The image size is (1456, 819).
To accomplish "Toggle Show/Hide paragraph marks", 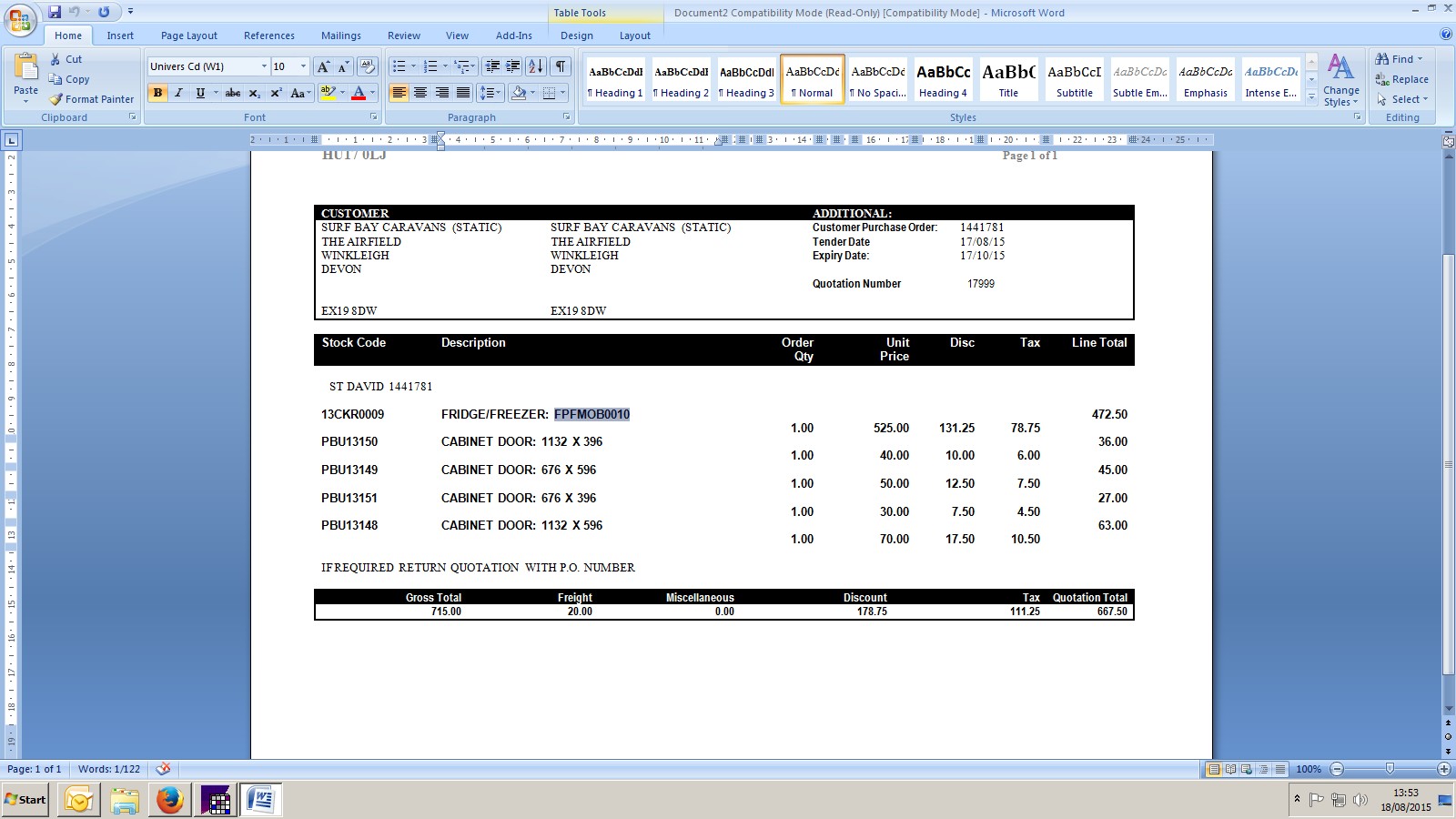I will pyautogui.click(x=561, y=66).
